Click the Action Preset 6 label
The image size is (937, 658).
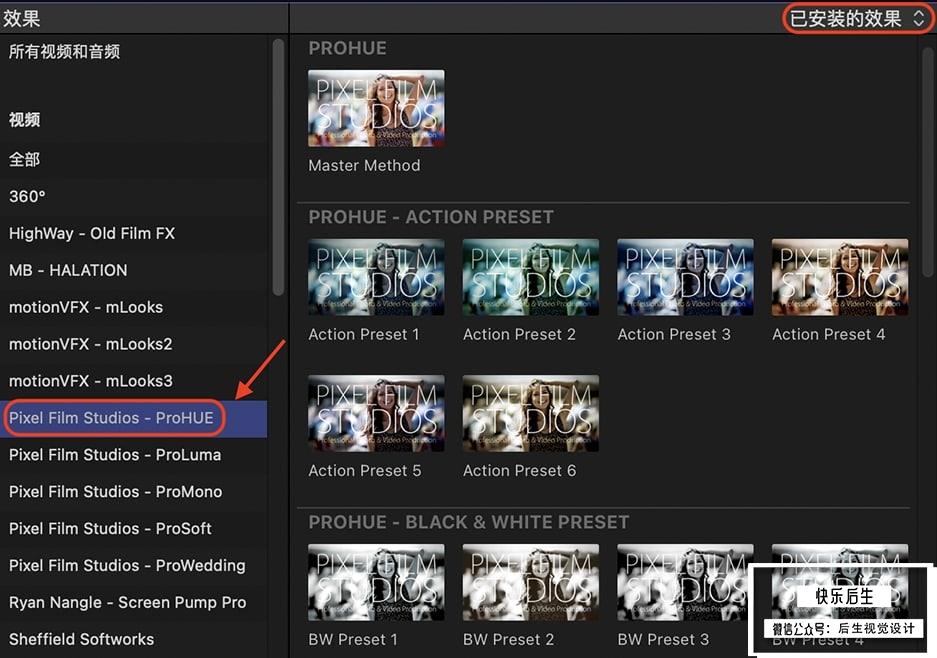[520, 471]
